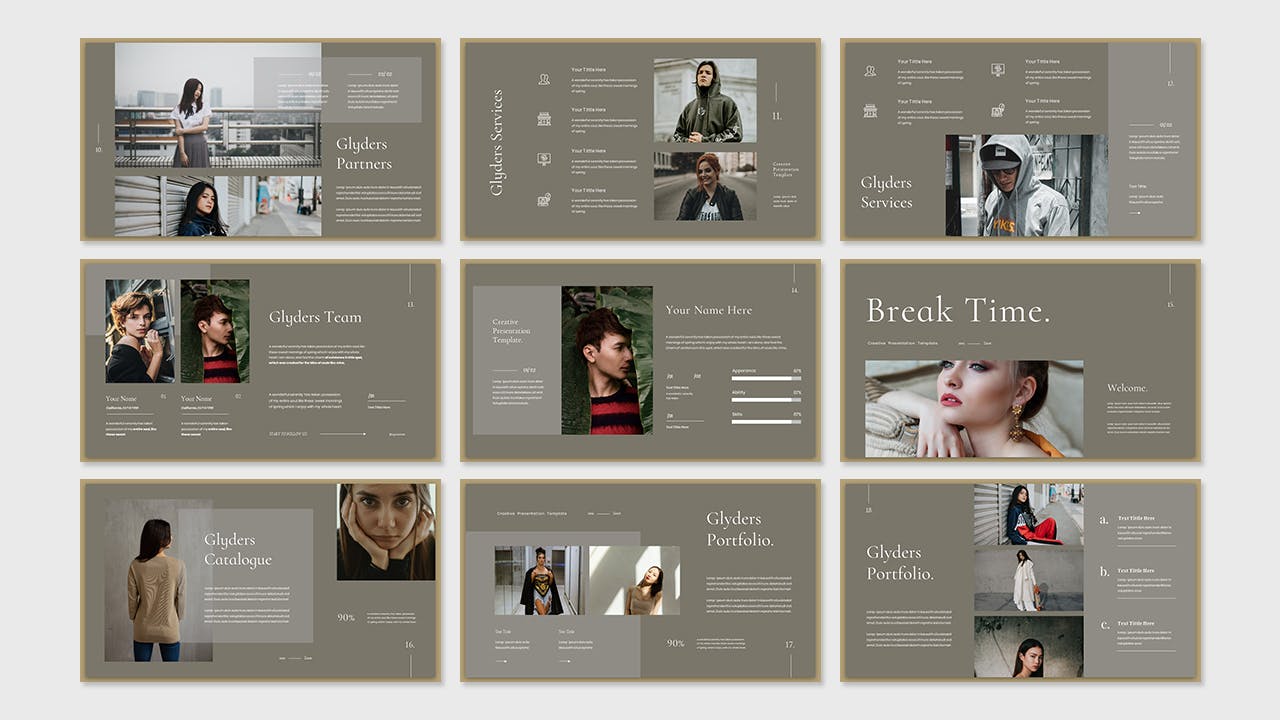
Task: Click the close-up earring woman photo
Action: pos(973,408)
